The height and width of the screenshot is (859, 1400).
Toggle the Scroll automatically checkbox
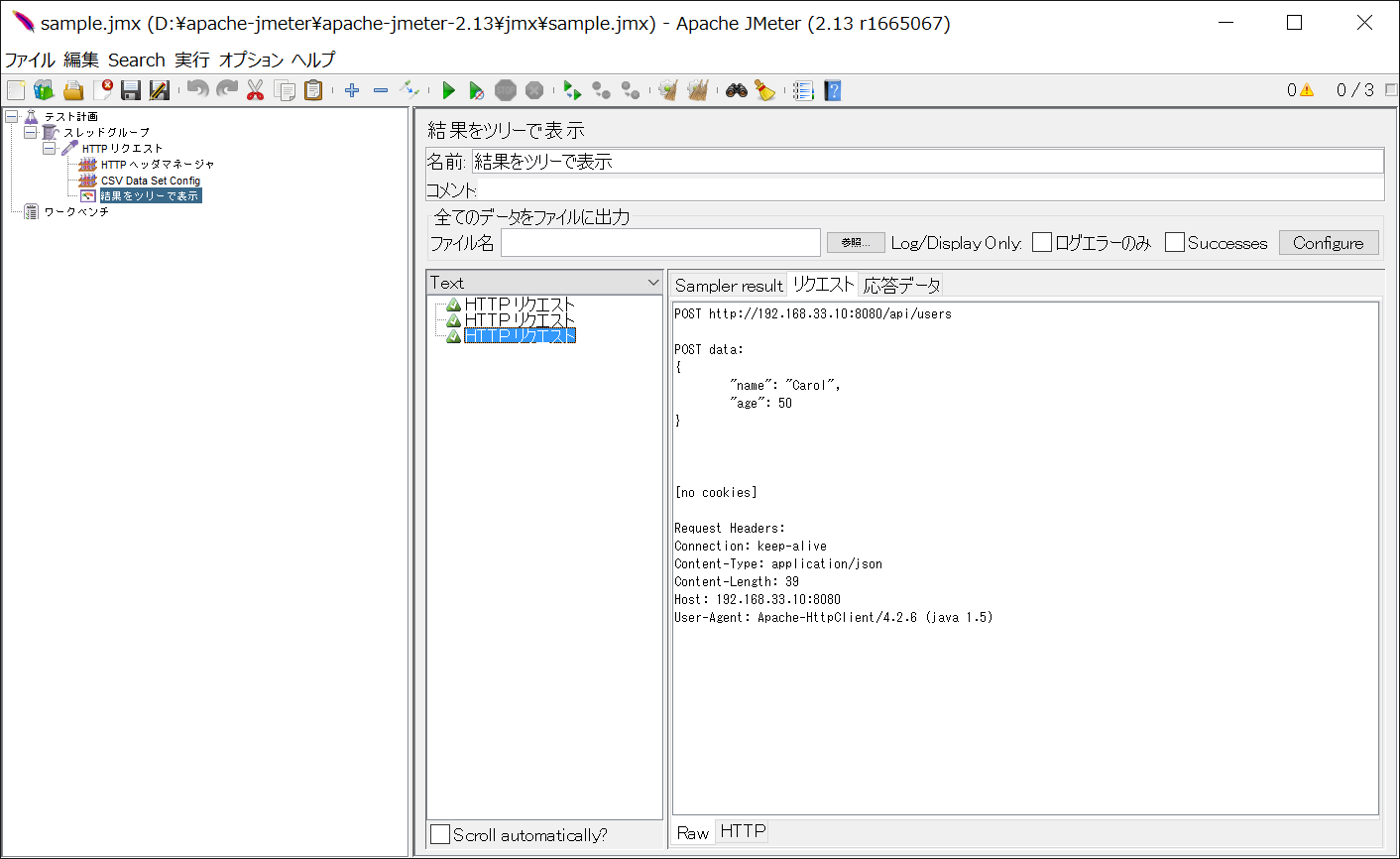tap(440, 835)
